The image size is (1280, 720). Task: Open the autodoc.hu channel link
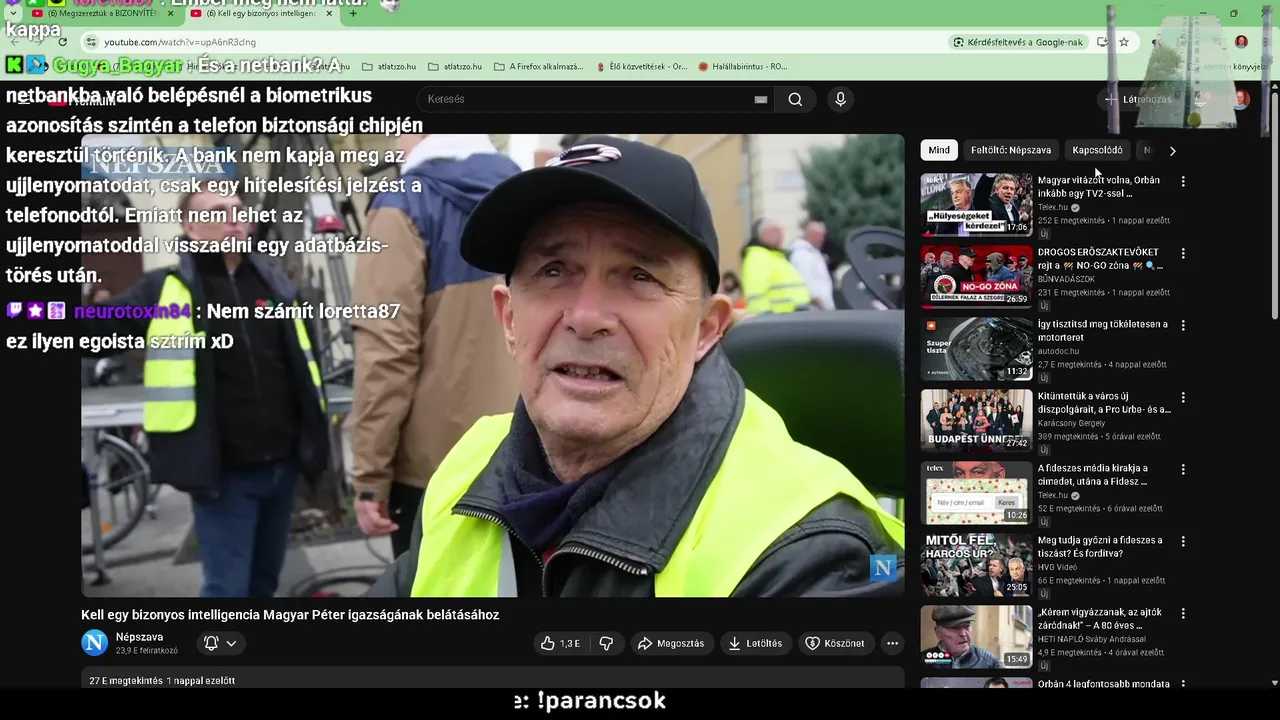[1058, 351]
